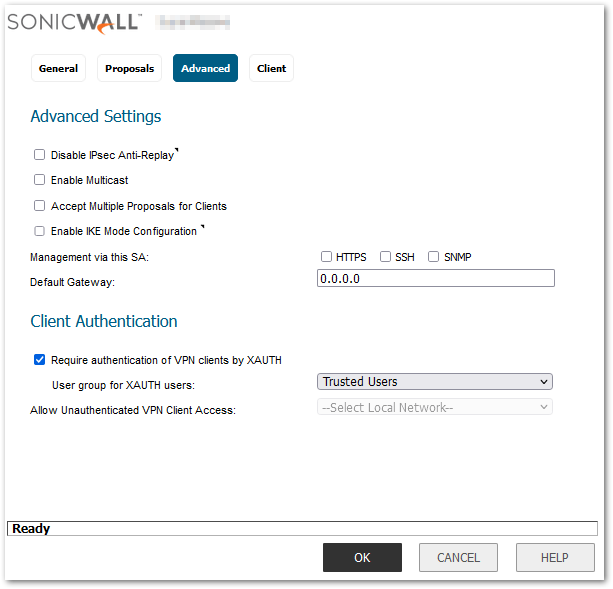Image resolution: width=613 pixels, height=589 pixels.
Task: Switch to the General tab
Action: (58, 68)
